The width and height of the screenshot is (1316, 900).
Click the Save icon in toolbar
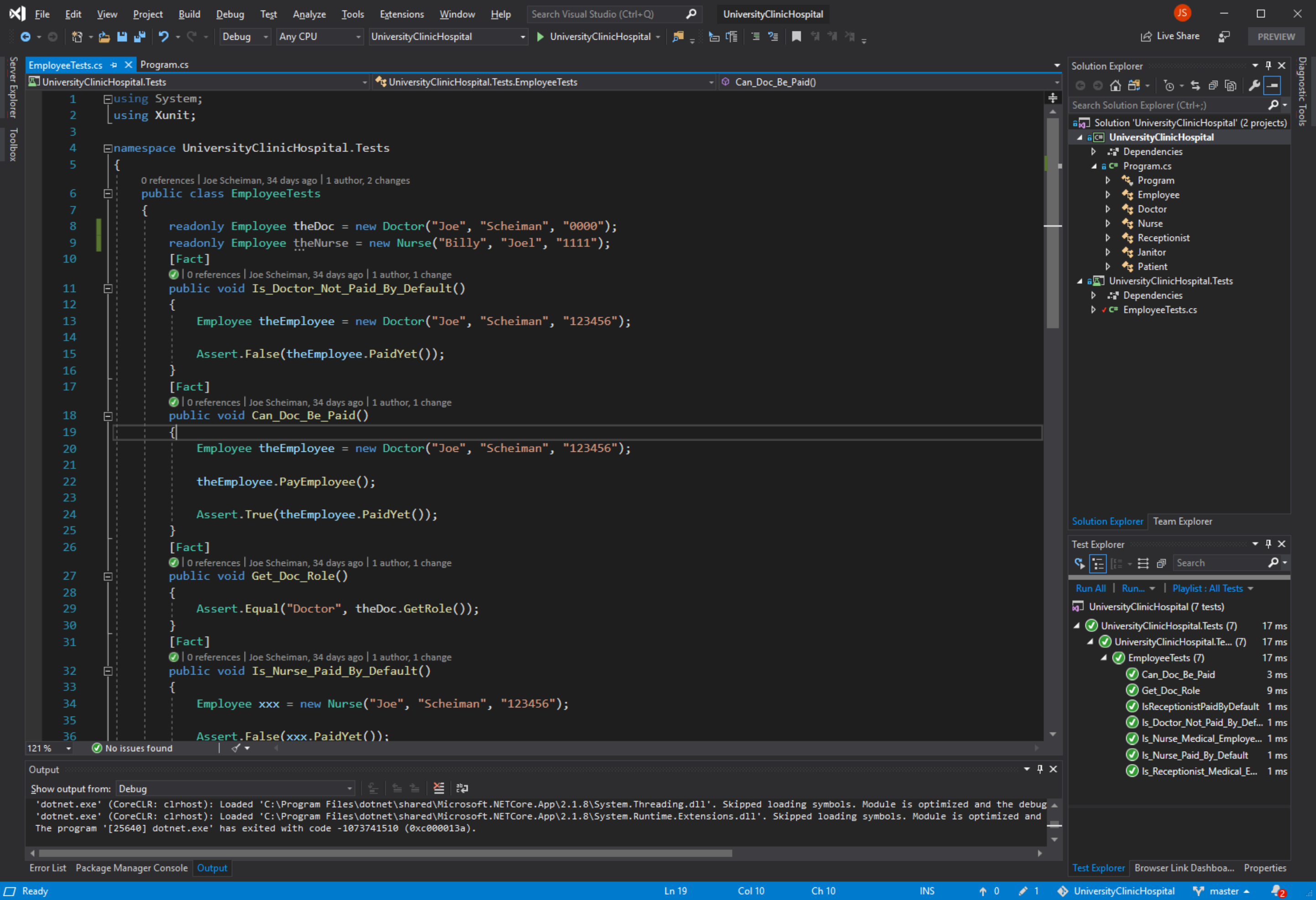pyautogui.click(x=122, y=37)
